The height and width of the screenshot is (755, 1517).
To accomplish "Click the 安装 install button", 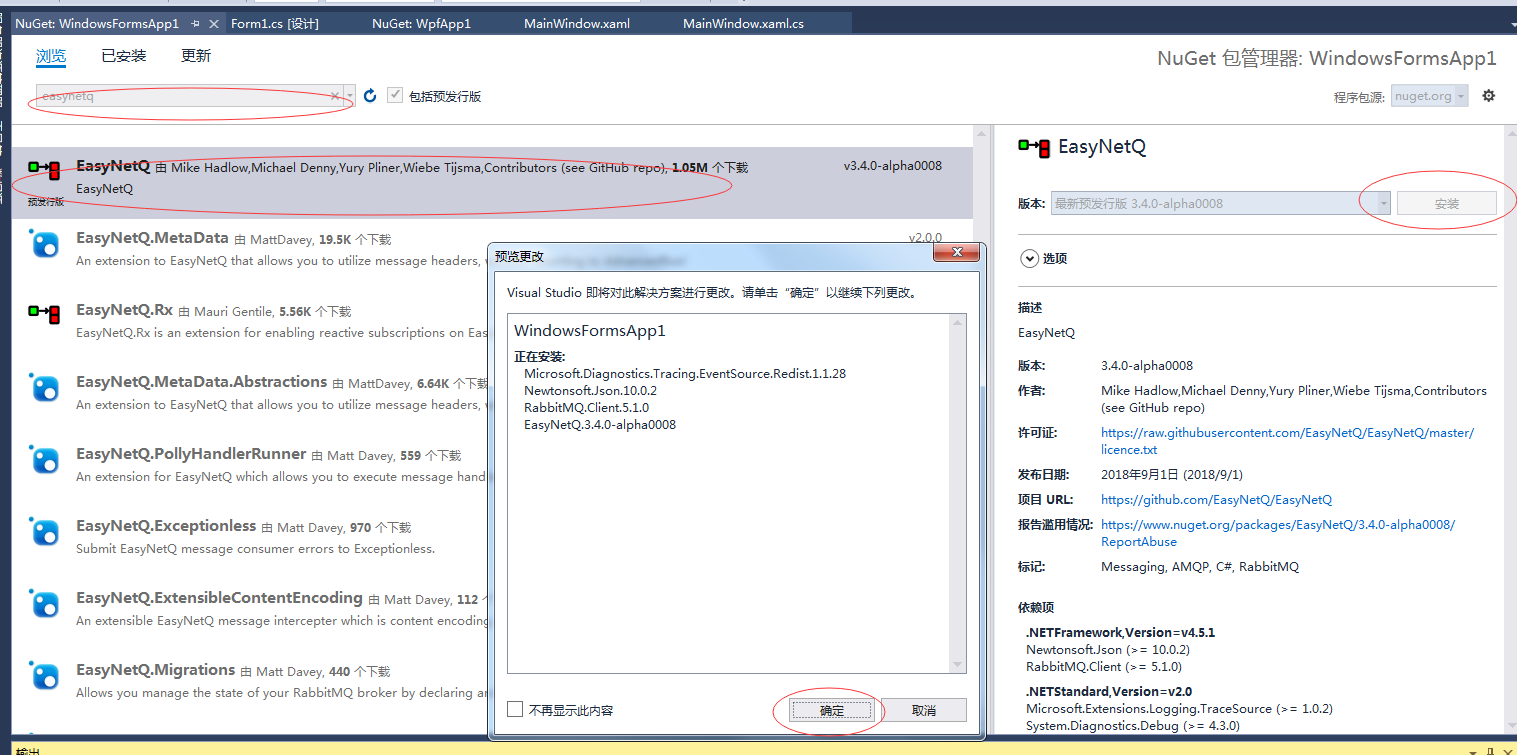I will 1447,203.
